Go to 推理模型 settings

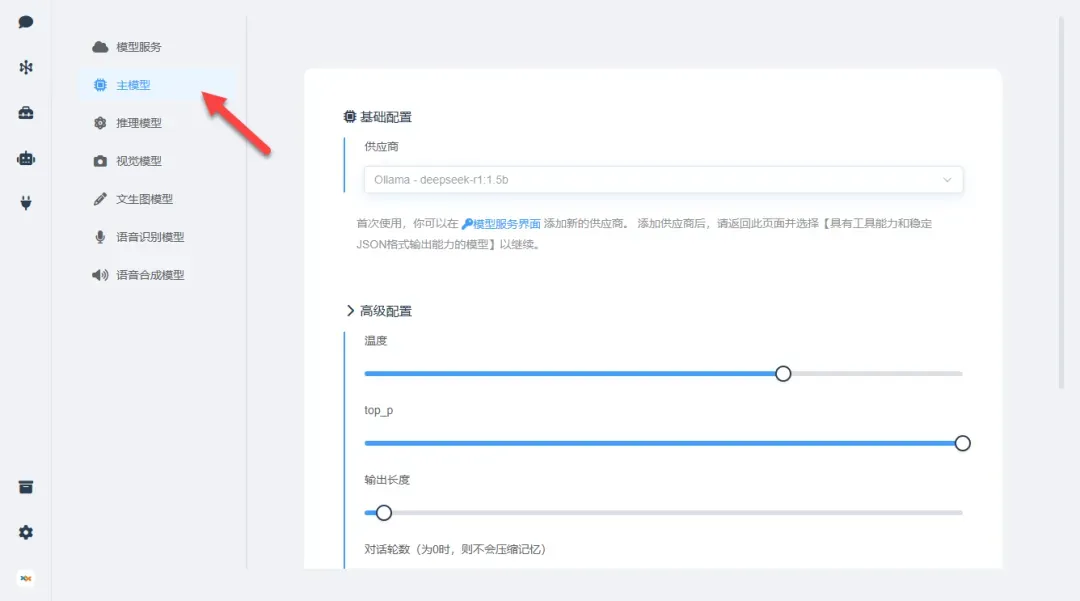pos(138,123)
